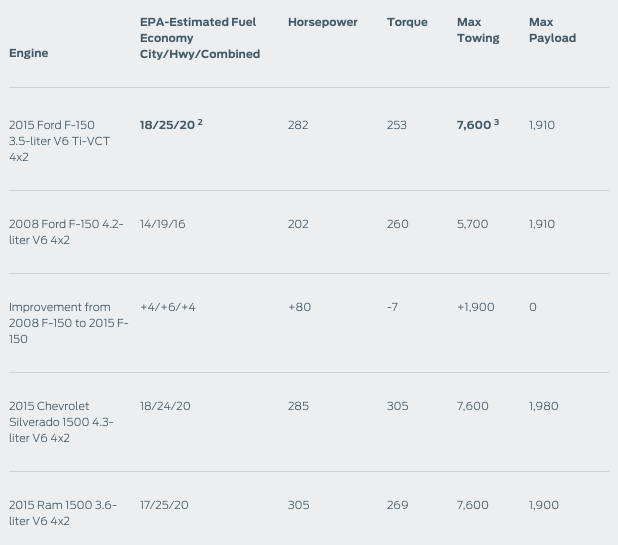Click the Max Payload column header
The width and height of the screenshot is (618, 545).
pyautogui.click(x=552, y=30)
